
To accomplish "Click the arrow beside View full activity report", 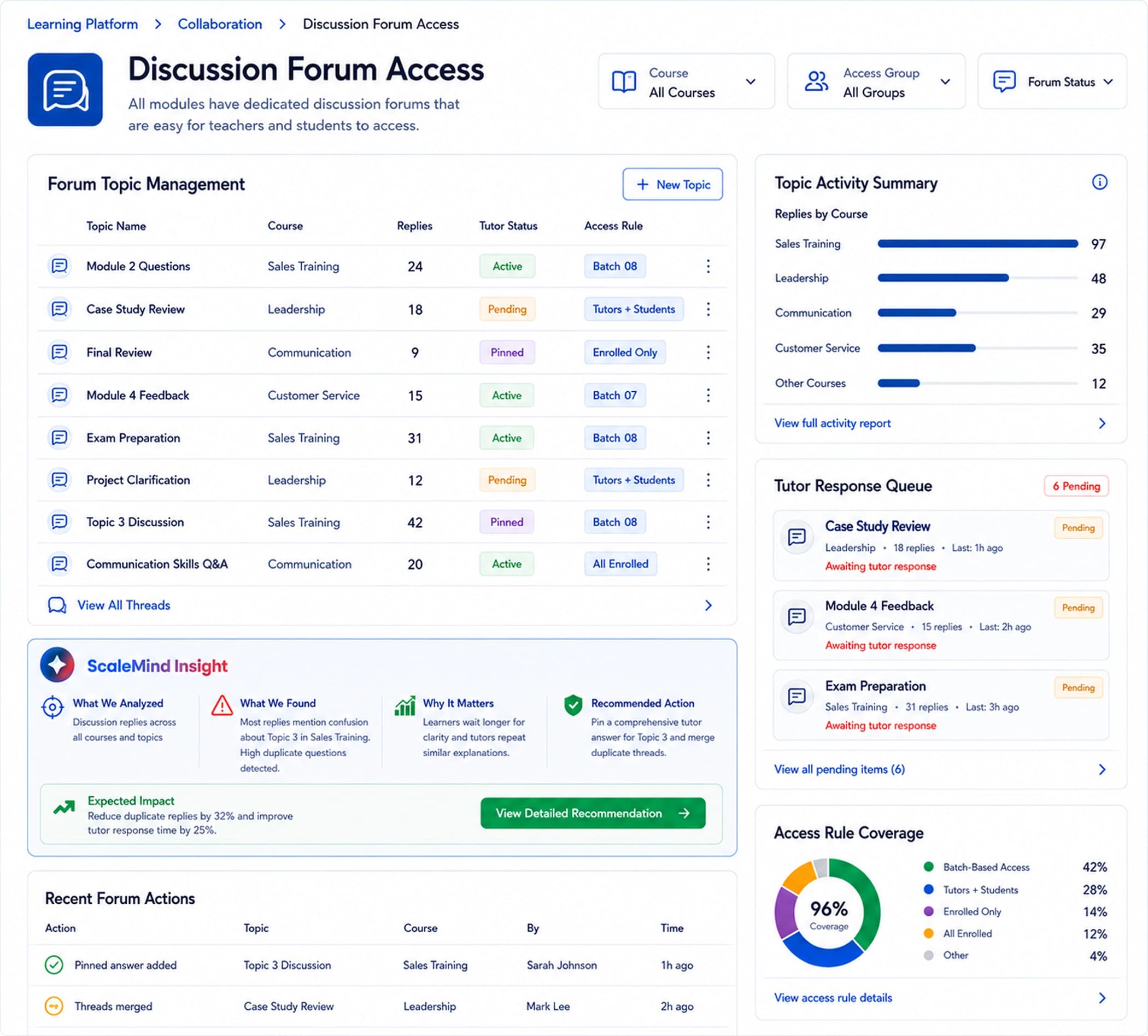I will [x=1102, y=423].
